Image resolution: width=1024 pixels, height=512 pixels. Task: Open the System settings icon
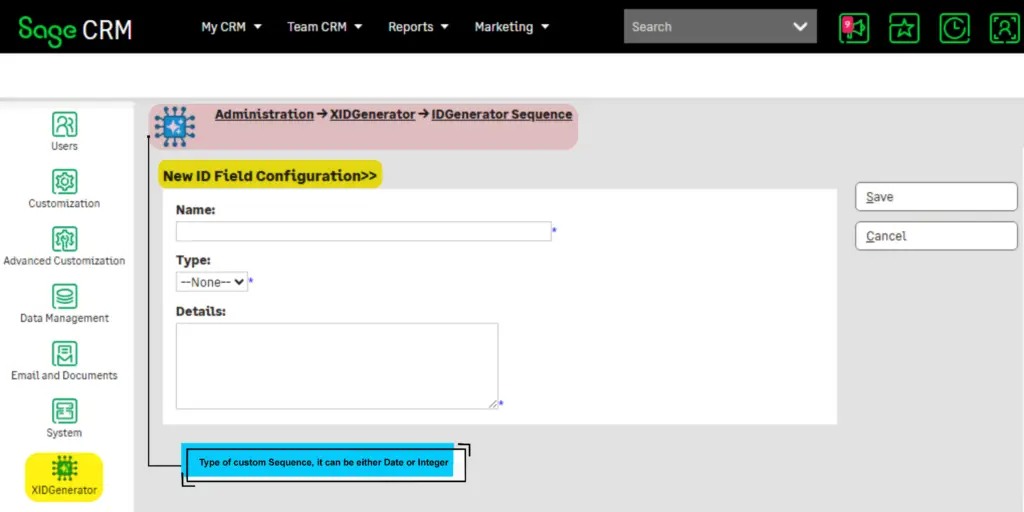click(64, 412)
